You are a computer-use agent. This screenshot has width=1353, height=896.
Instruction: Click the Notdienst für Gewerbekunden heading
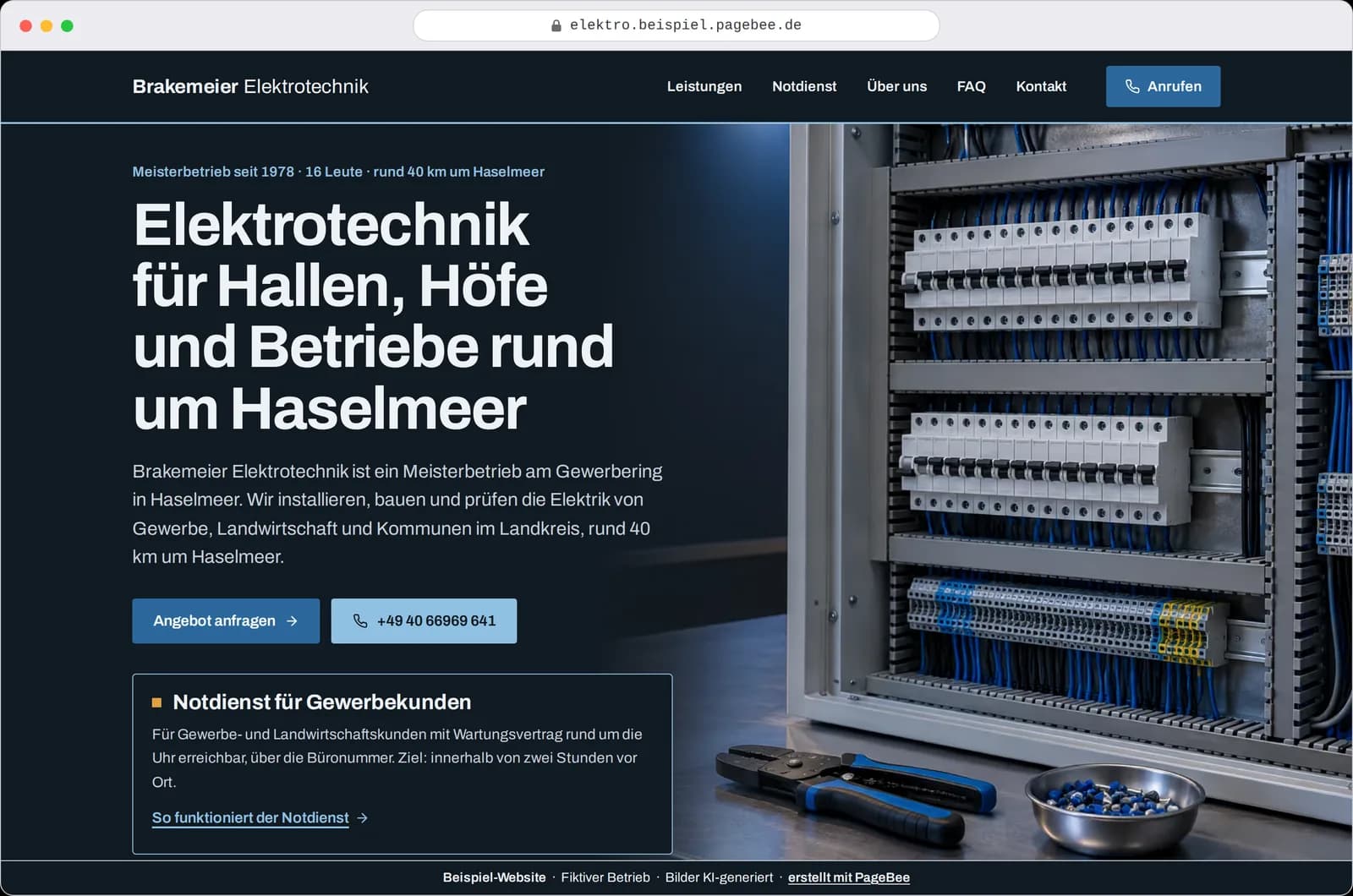322,702
